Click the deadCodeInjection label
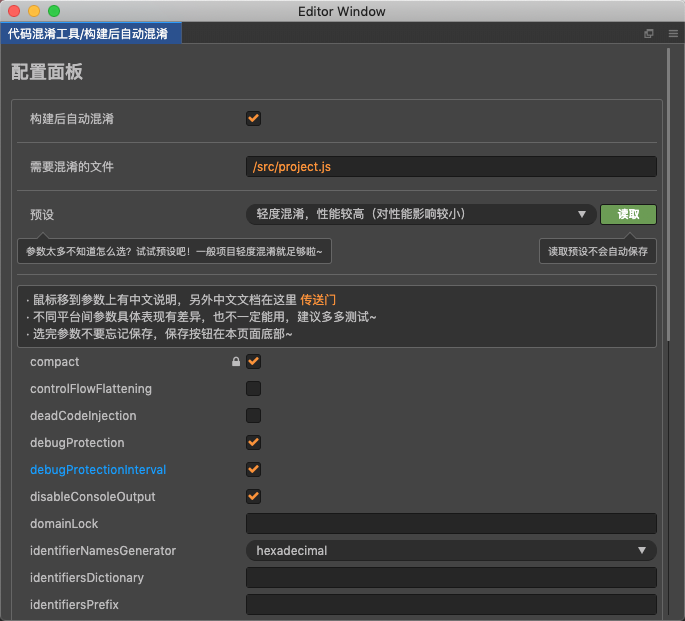The width and height of the screenshot is (685, 621). pos(83,416)
